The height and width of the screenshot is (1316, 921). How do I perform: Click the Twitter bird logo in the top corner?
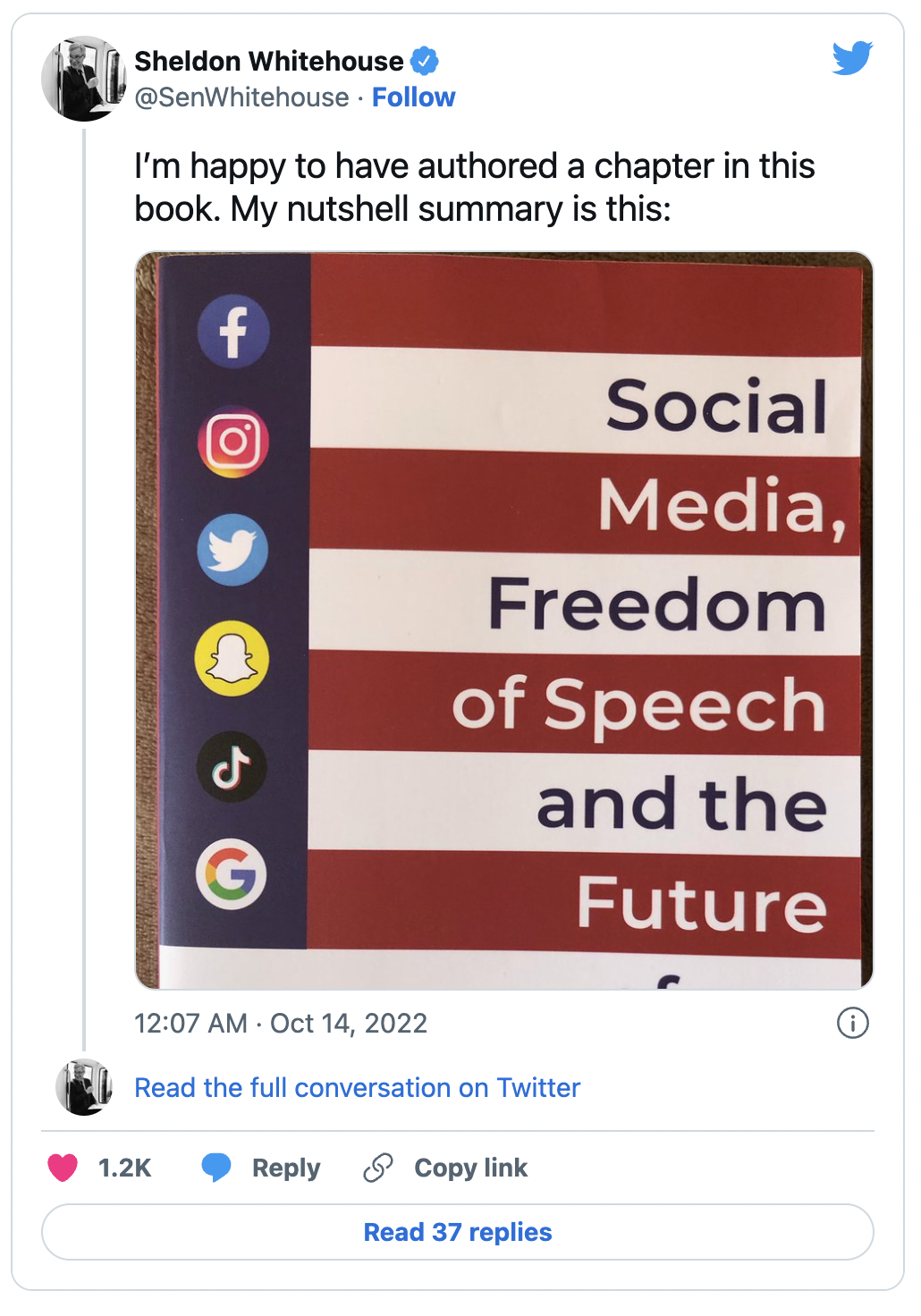852,58
